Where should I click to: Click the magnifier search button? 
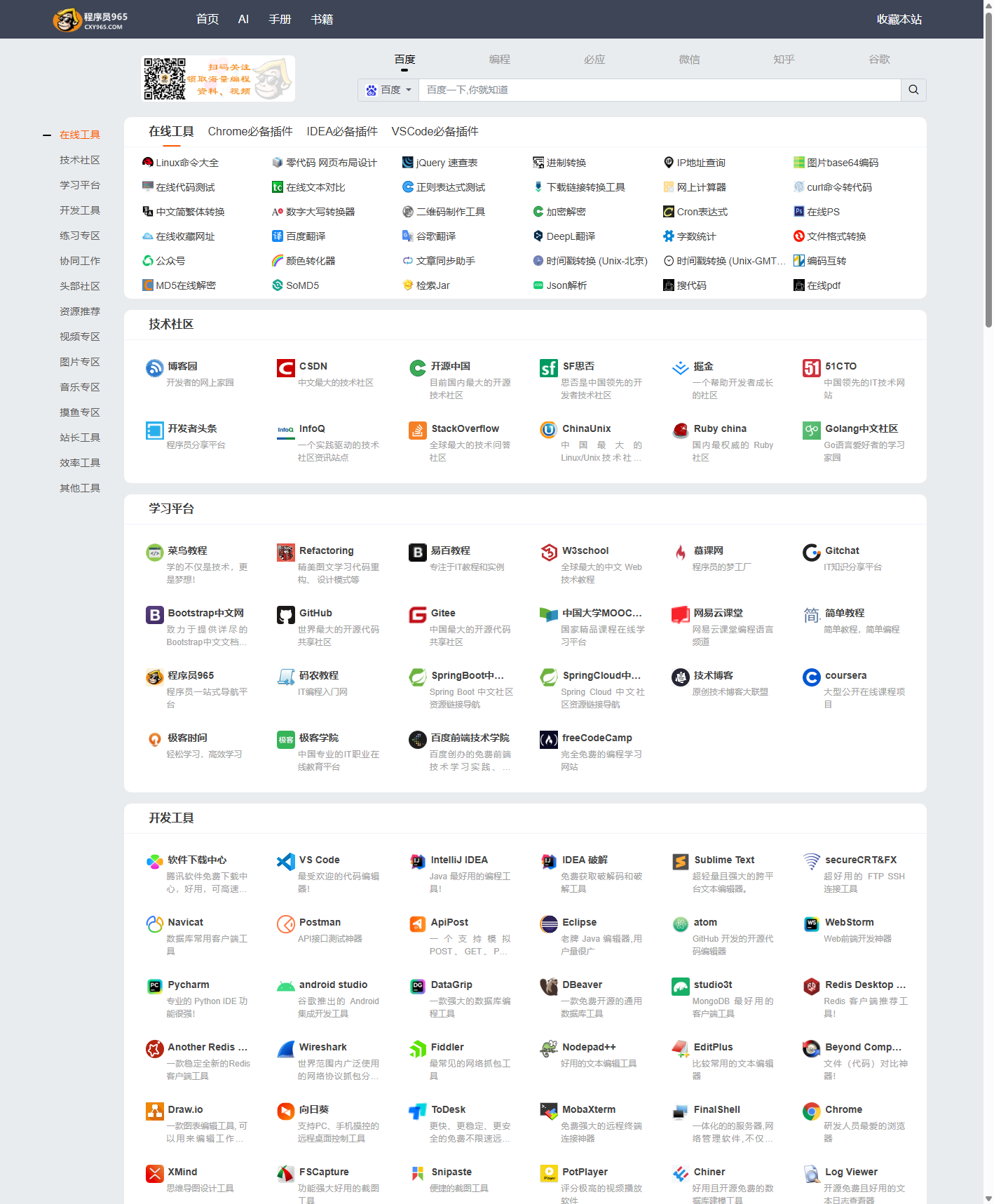pos(913,90)
